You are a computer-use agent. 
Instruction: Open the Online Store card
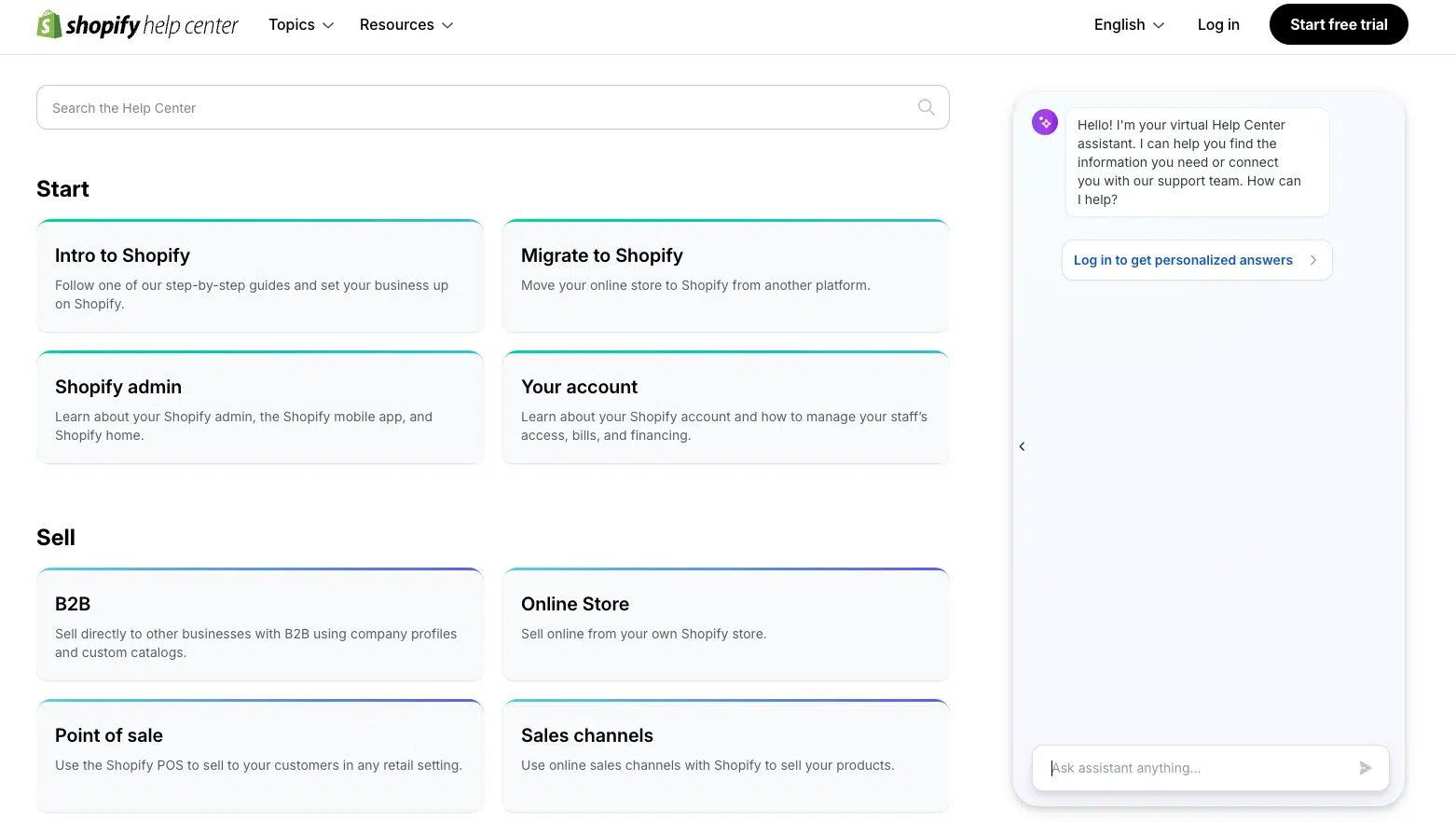[725, 624]
